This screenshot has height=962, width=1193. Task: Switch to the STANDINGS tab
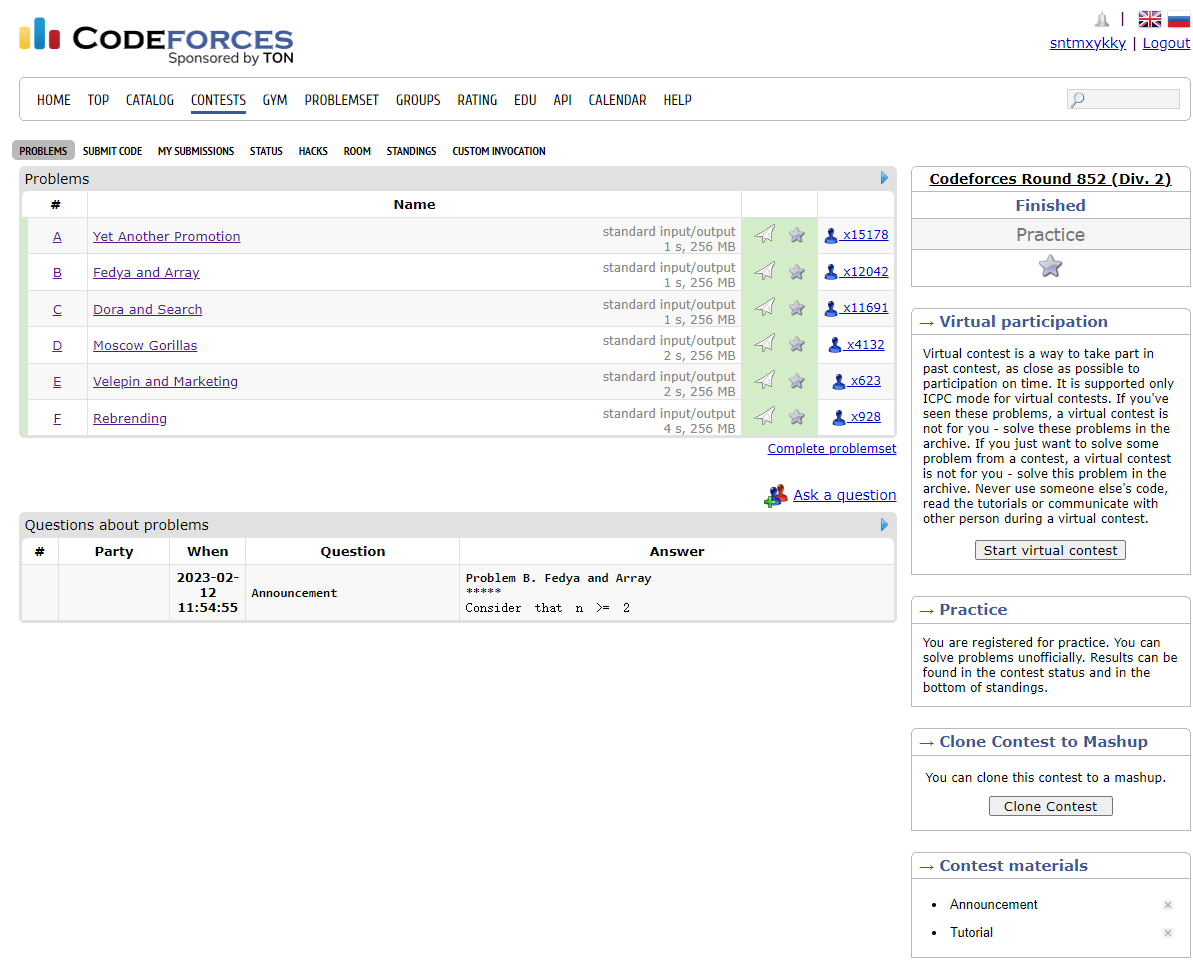411,151
